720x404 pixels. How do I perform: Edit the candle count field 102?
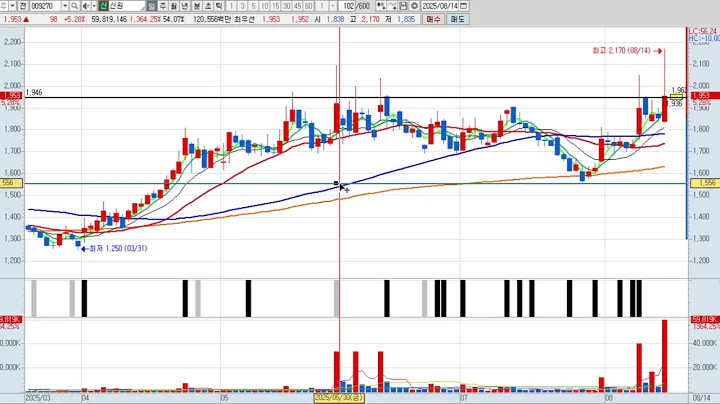[x=347, y=6]
